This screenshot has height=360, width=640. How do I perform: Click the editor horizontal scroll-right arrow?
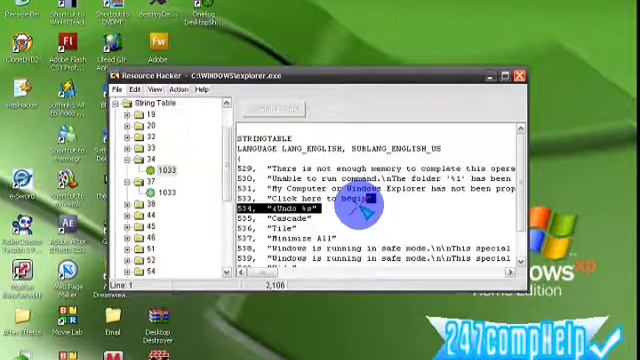(x=510, y=272)
